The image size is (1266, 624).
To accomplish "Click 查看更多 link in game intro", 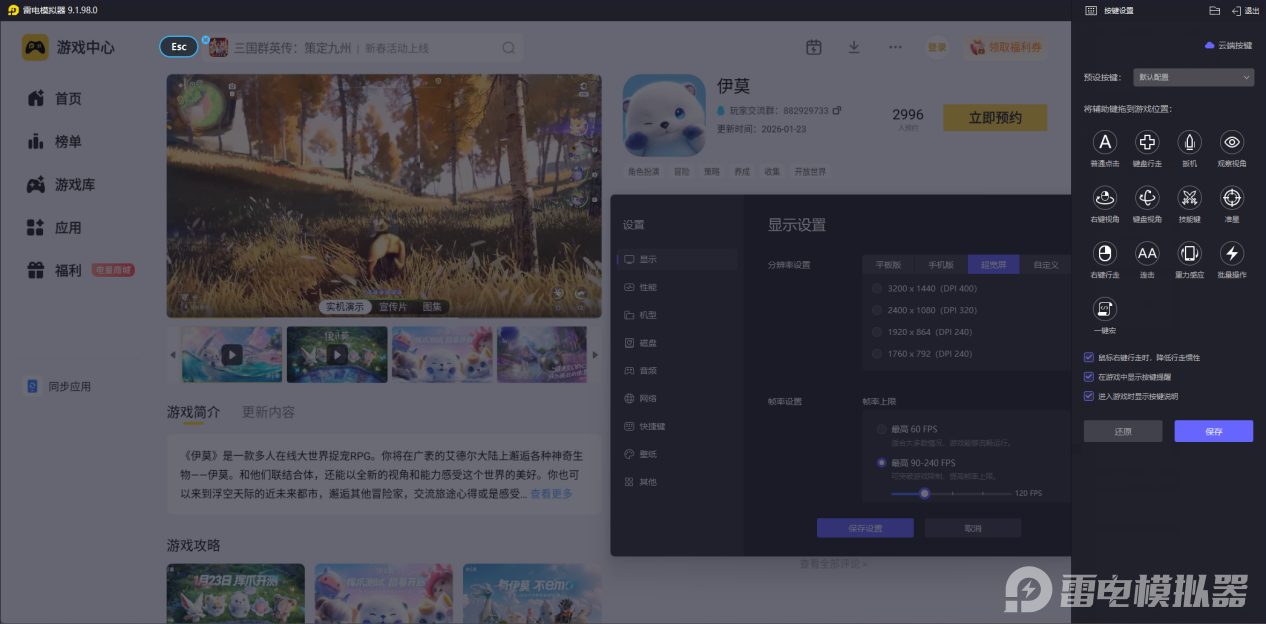I will pos(551,494).
